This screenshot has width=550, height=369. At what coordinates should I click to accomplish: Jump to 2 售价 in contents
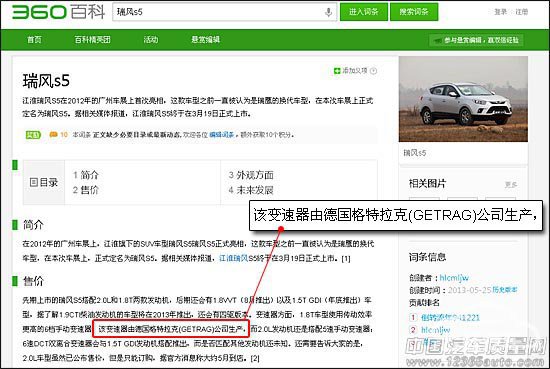coord(86,190)
